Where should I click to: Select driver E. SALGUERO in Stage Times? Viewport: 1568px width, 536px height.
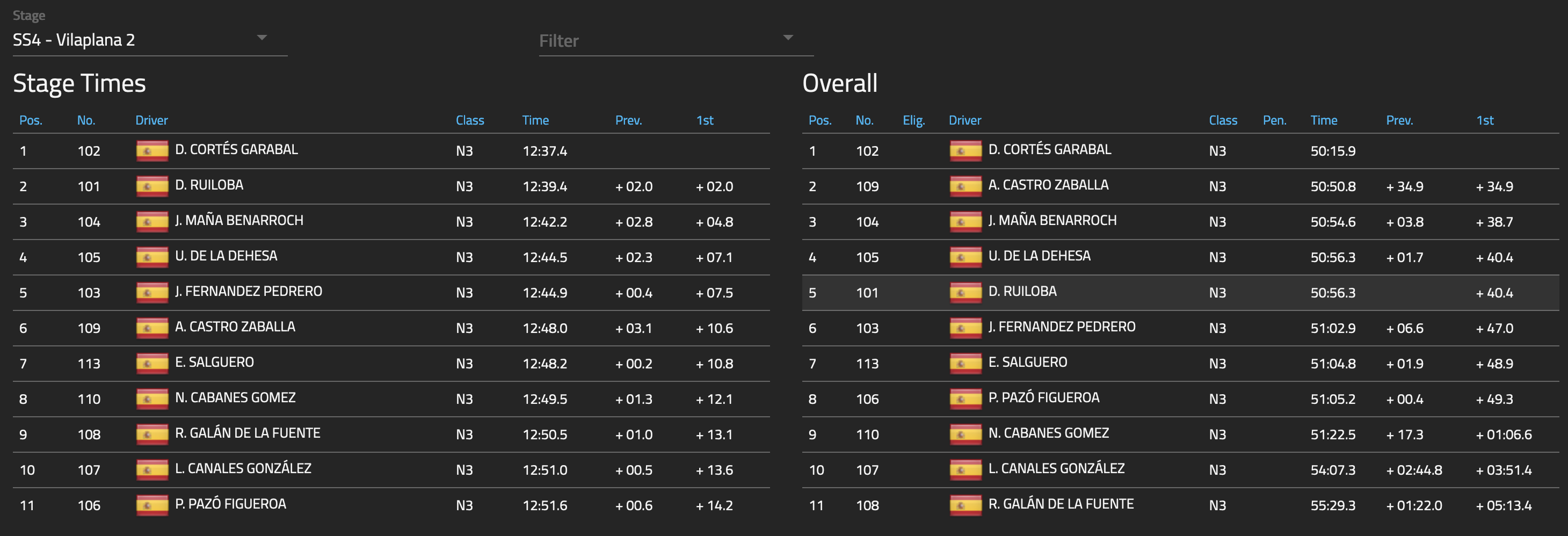(214, 362)
